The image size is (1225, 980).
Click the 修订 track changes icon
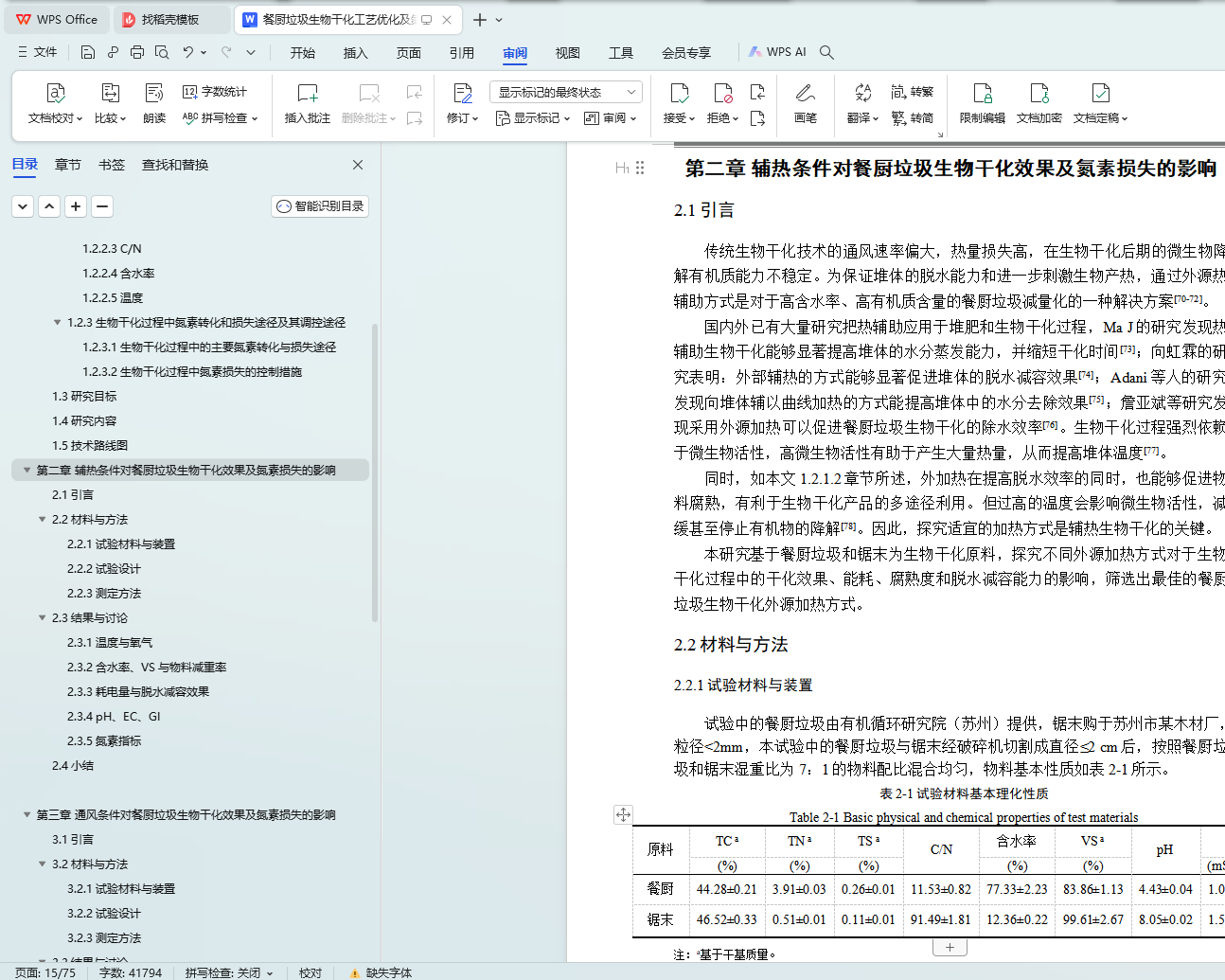(462, 93)
